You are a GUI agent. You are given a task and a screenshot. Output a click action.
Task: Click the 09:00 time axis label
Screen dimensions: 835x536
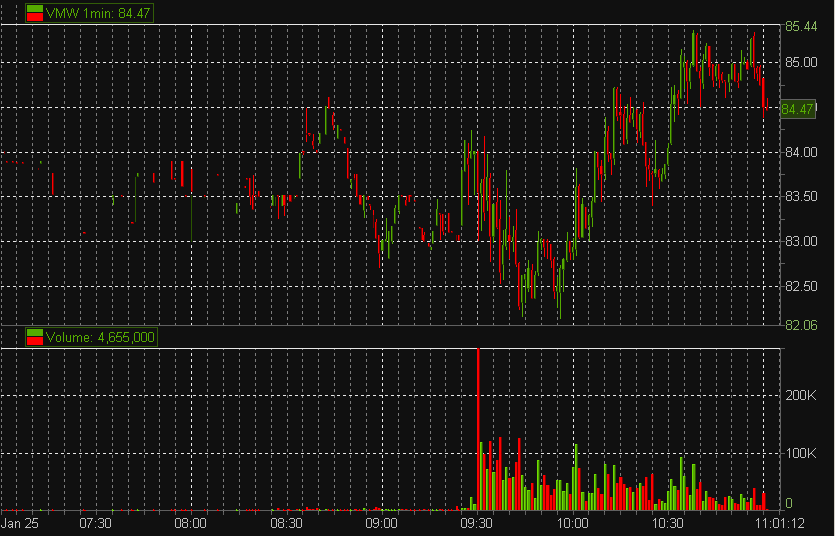381,523
